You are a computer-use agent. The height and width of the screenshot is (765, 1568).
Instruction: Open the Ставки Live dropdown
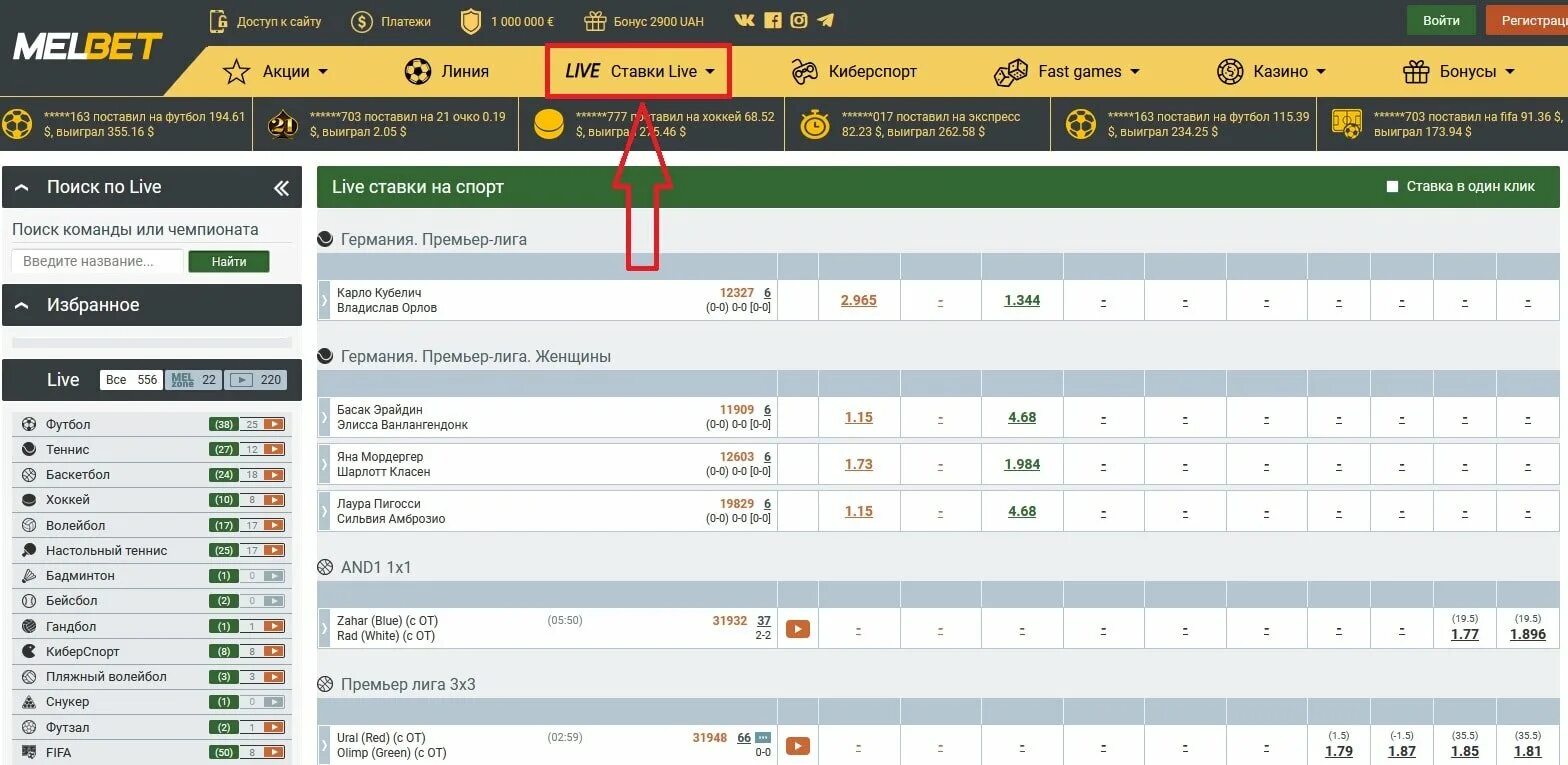coord(640,71)
